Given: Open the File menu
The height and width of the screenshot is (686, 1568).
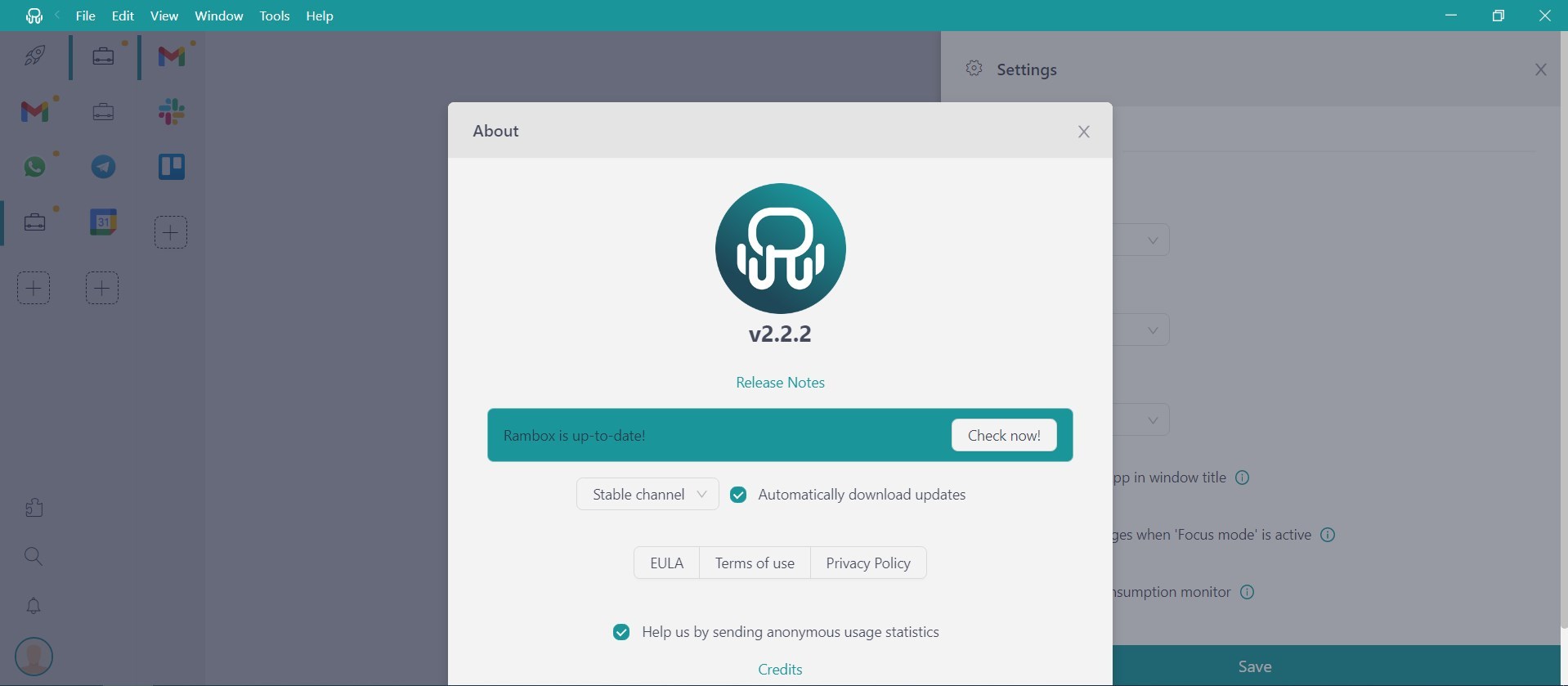Looking at the screenshot, I should [86, 16].
